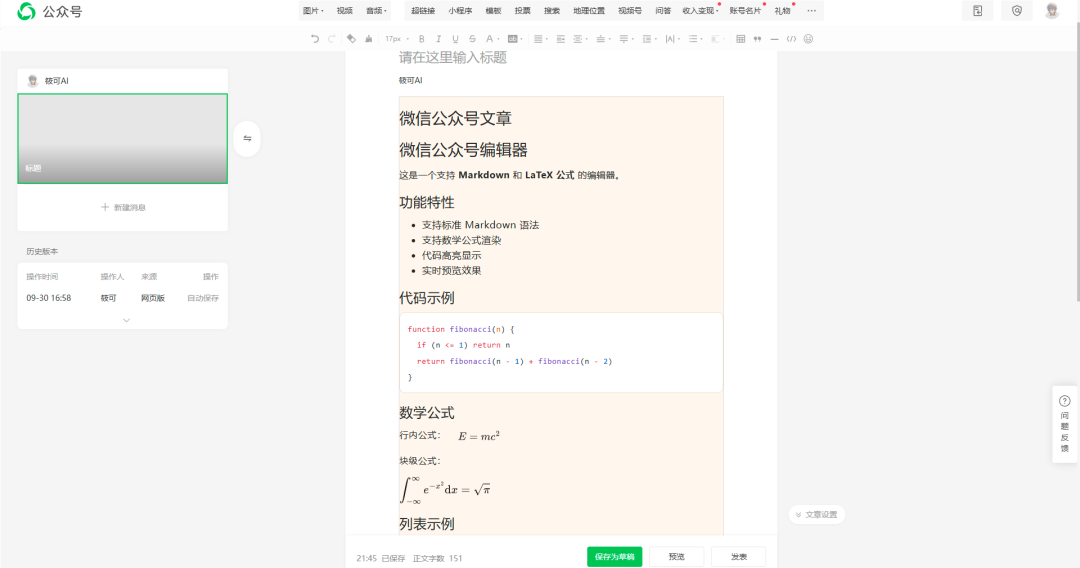1080x568 pixels.
Task: Click the 09-30 16:58 history row
Action: 123,298
